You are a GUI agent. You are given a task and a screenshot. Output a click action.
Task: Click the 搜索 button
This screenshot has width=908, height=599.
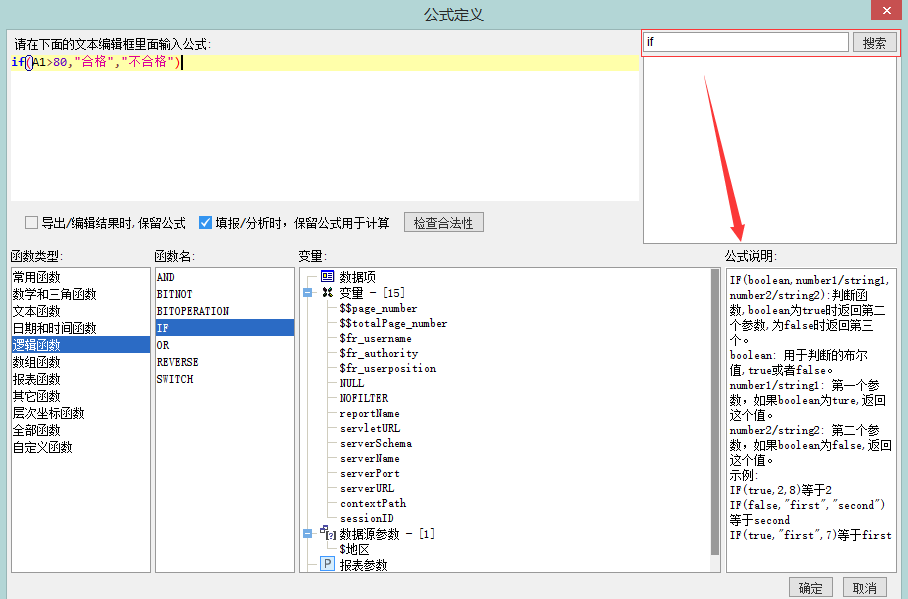[x=874, y=42]
